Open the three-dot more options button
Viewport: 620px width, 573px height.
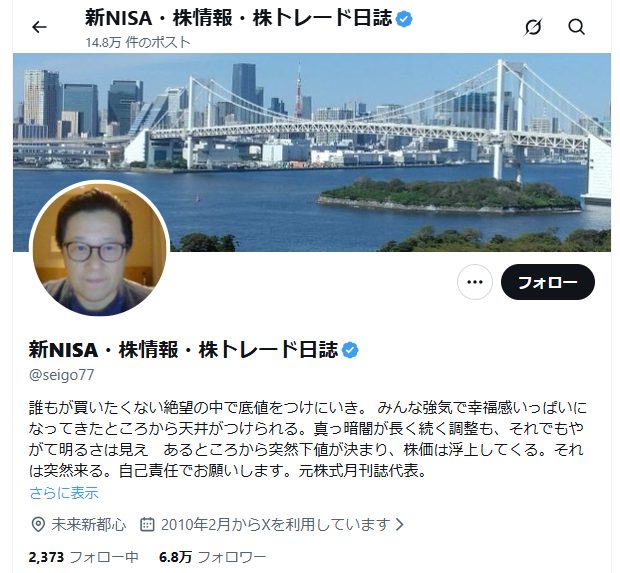click(x=474, y=282)
